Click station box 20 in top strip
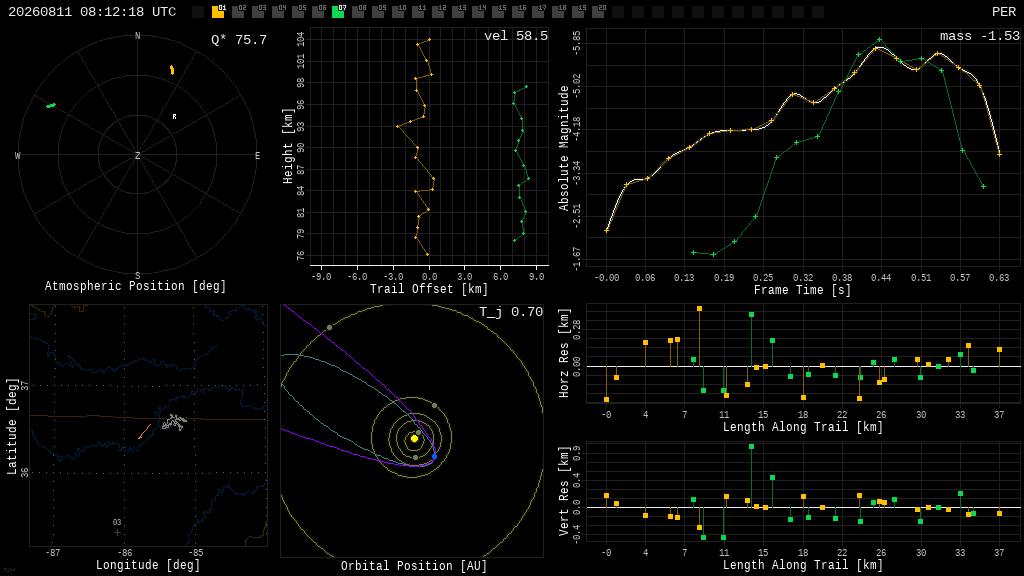This screenshot has width=1024, height=576. coord(598,12)
